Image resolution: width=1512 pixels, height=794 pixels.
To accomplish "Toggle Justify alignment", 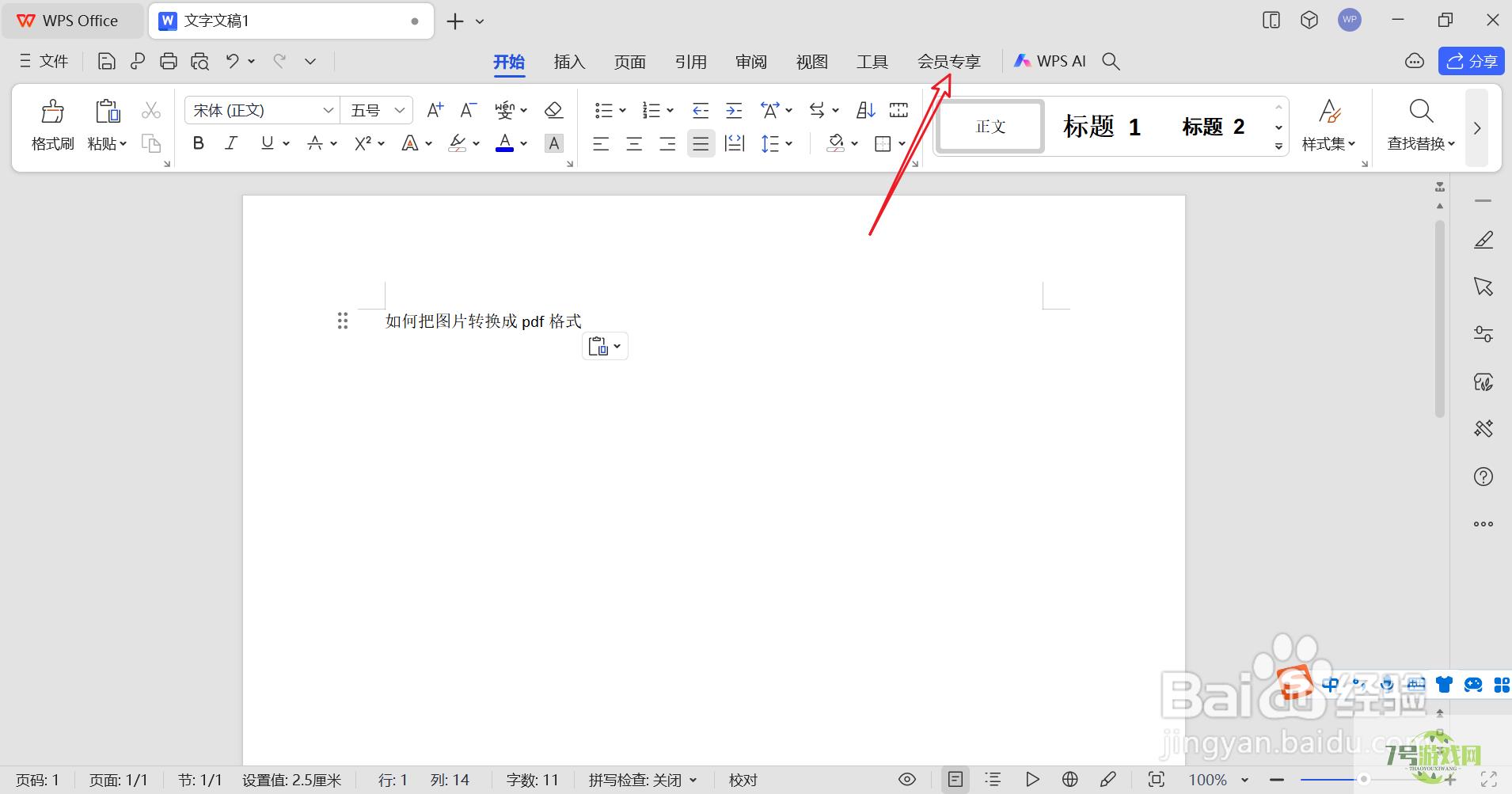I will pos(701,143).
